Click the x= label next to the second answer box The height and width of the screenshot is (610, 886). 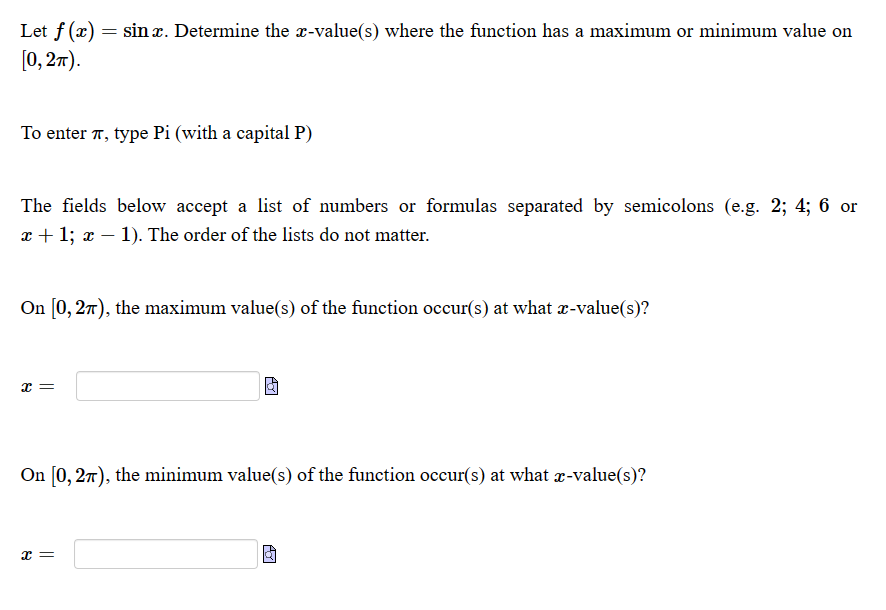pos(34,552)
